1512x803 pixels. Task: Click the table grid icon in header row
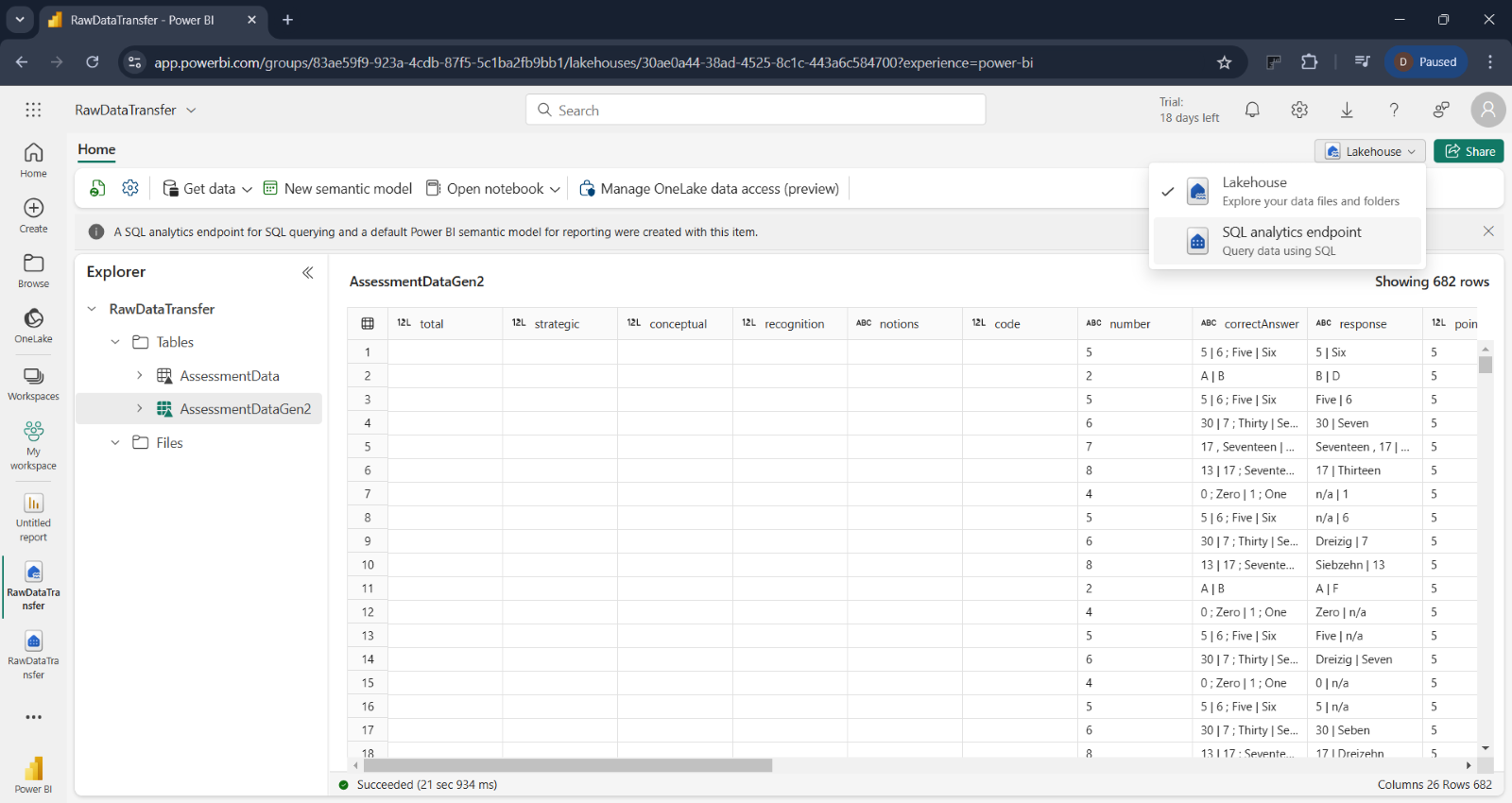(368, 323)
